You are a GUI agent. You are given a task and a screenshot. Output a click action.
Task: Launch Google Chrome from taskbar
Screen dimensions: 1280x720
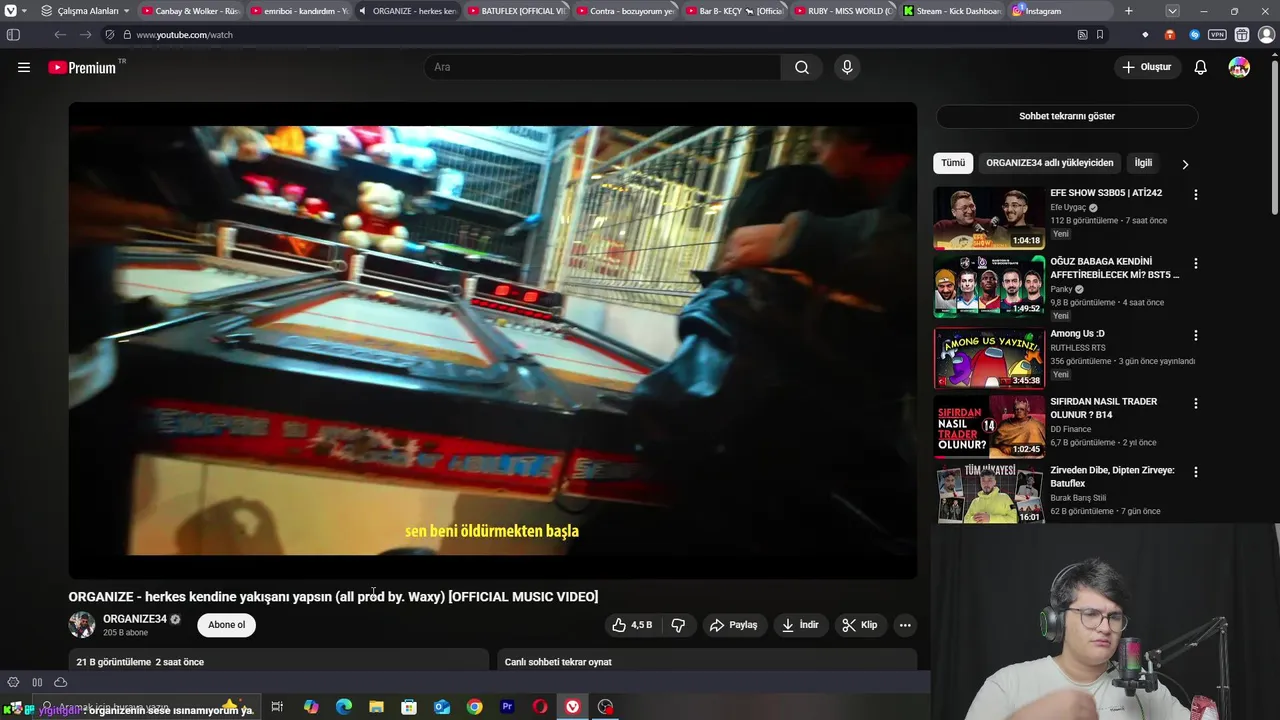click(474, 707)
